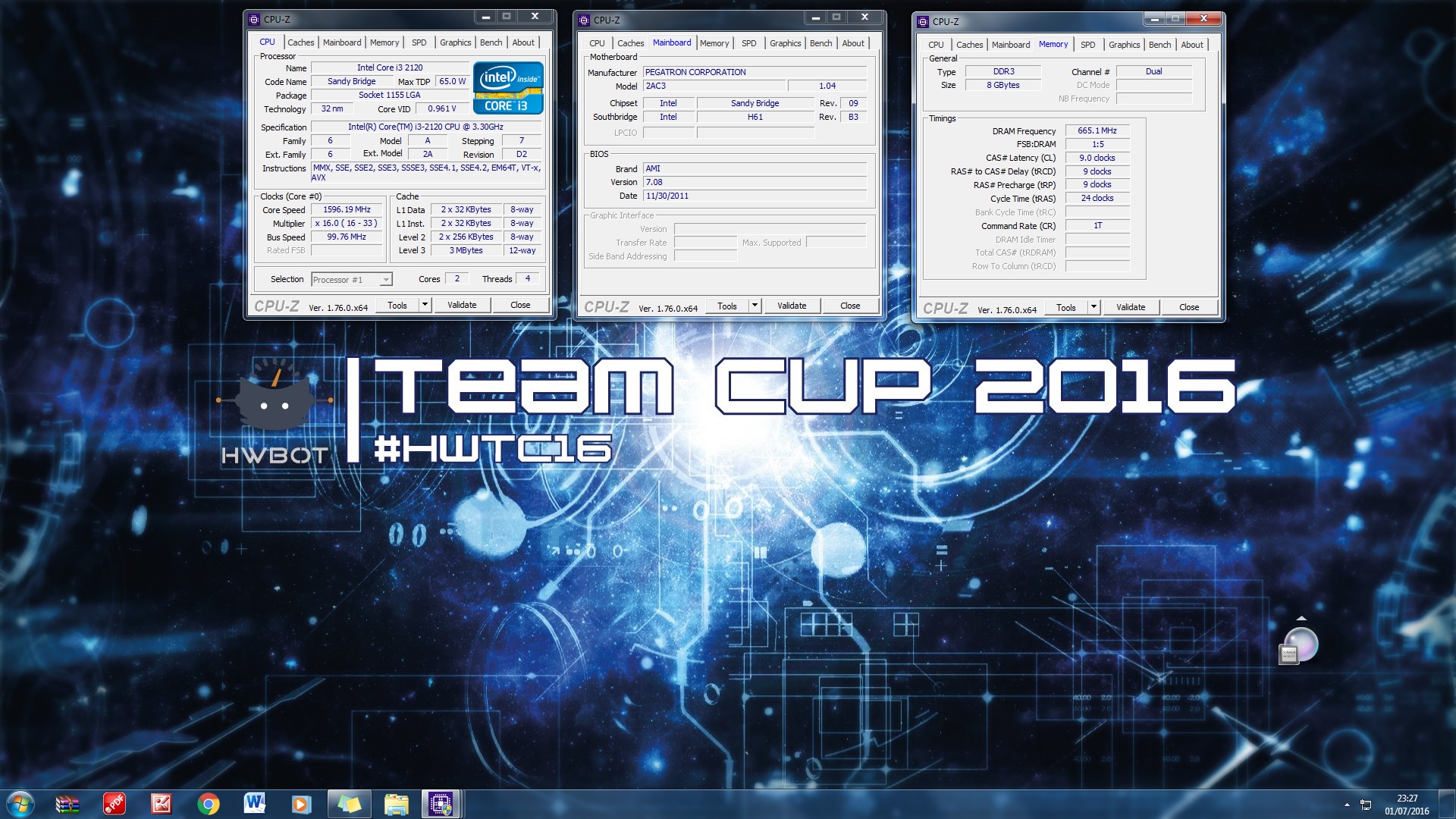Image resolution: width=1456 pixels, height=819 pixels.
Task: Select the SPD tab in the CPU window
Action: (419, 42)
